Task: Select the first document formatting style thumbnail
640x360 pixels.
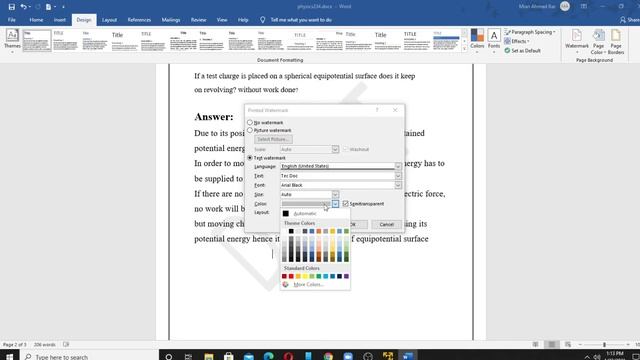Action: point(37,40)
